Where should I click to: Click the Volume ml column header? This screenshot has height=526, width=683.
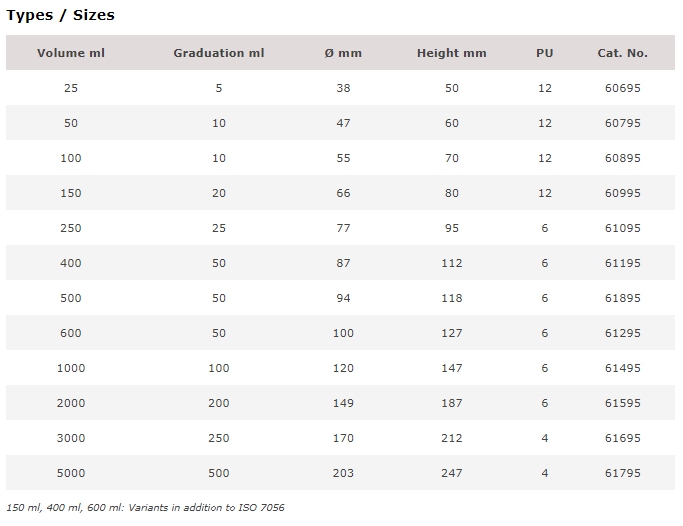tap(71, 53)
